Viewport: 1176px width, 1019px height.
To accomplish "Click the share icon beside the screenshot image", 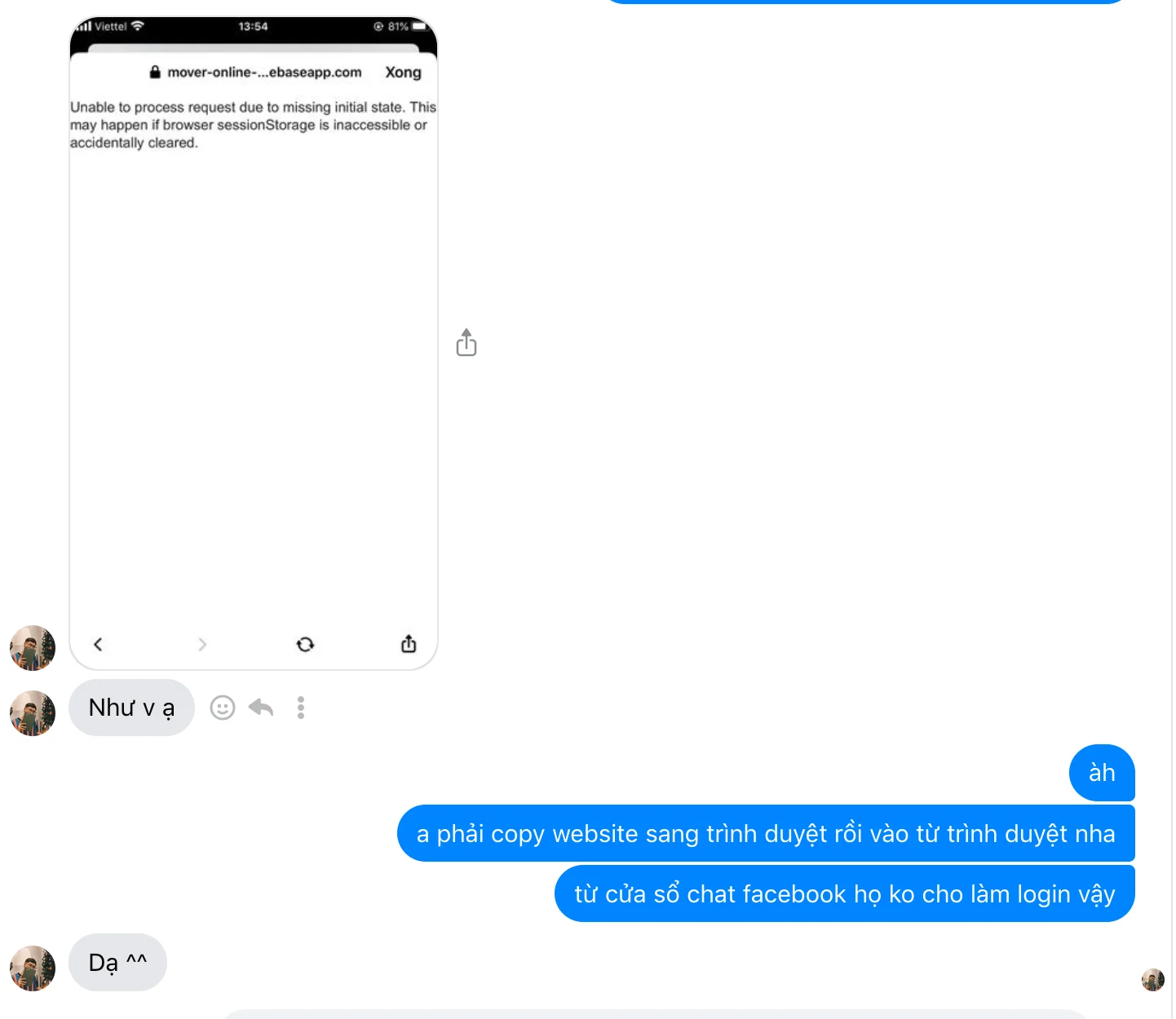I will (x=466, y=342).
